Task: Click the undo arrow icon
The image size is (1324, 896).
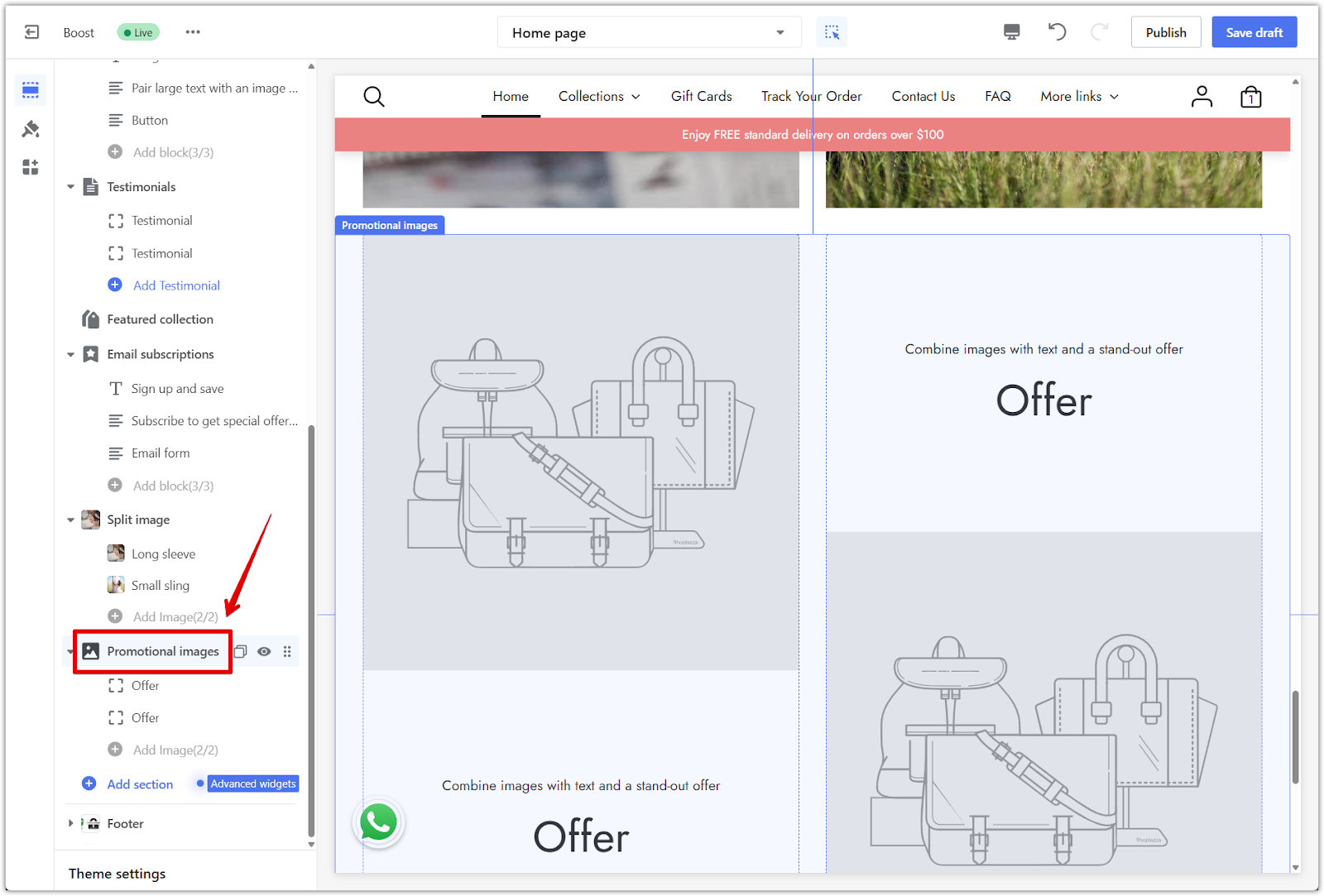Action: (x=1057, y=32)
